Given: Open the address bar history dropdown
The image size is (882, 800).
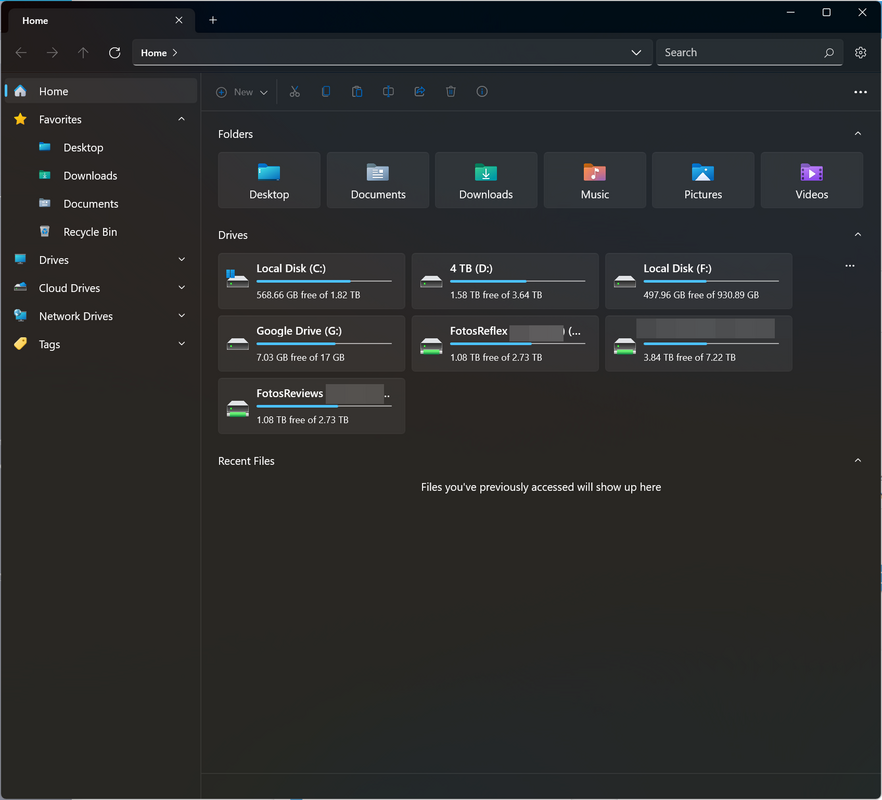Looking at the screenshot, I should coord(636,52).
